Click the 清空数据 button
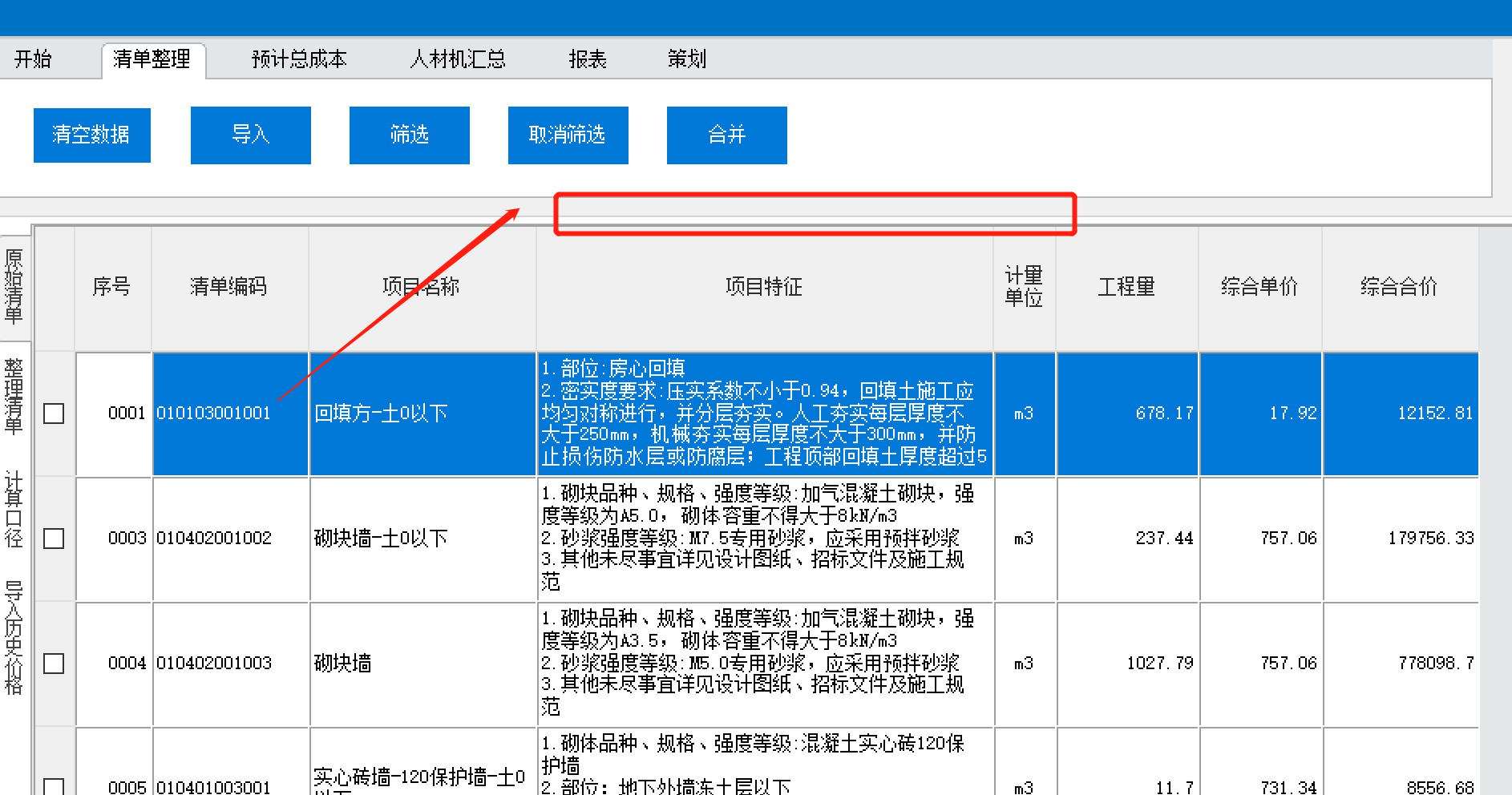The image size is (1512, 795). [x=91, y=135]
